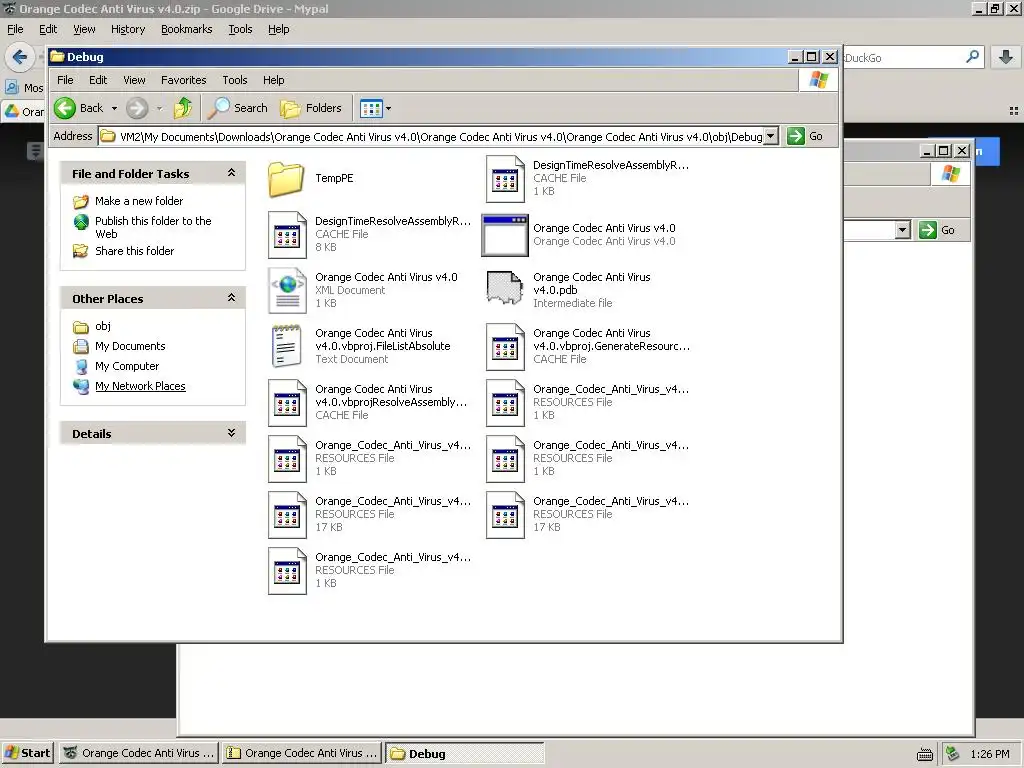Click the Forward arrow in Debug toolbar
Screen dimensions: 1024x768
tap(136, 108)
